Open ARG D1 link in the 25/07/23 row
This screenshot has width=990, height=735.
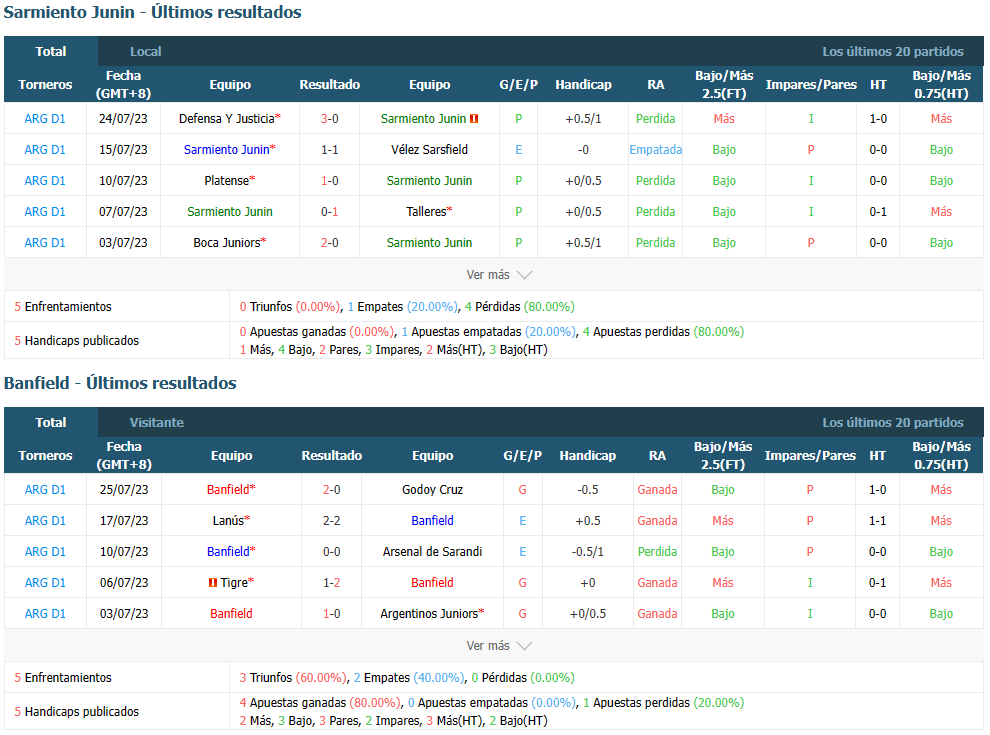[45, 489]
